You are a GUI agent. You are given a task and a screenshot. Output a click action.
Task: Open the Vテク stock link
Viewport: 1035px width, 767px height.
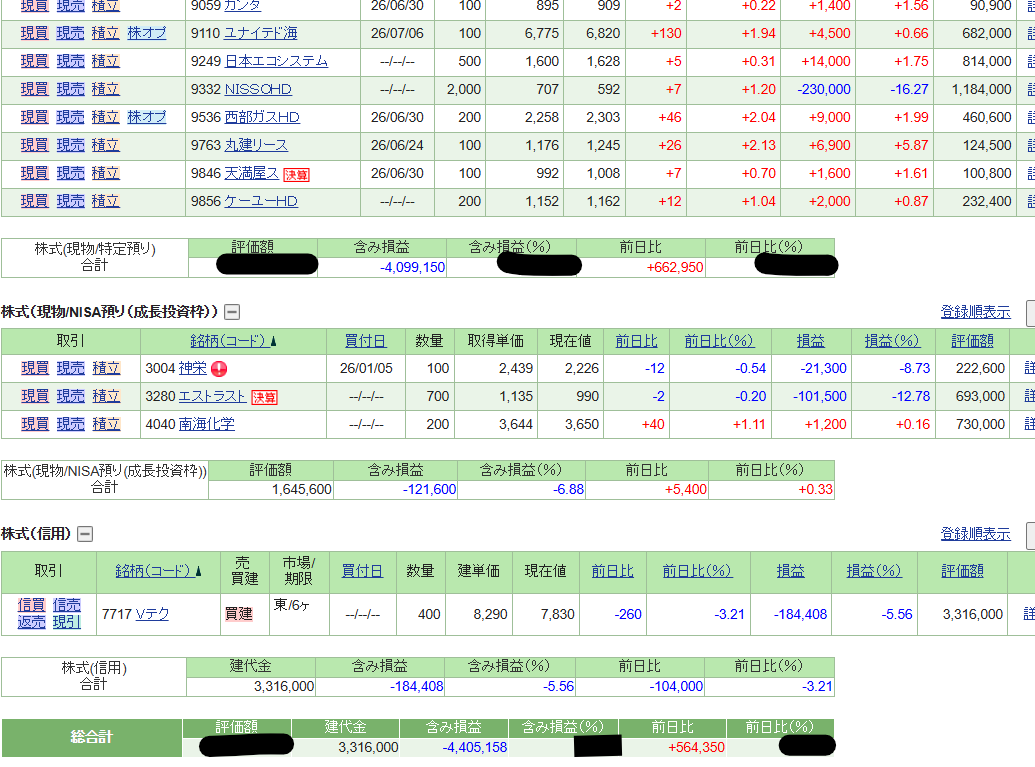152,615
